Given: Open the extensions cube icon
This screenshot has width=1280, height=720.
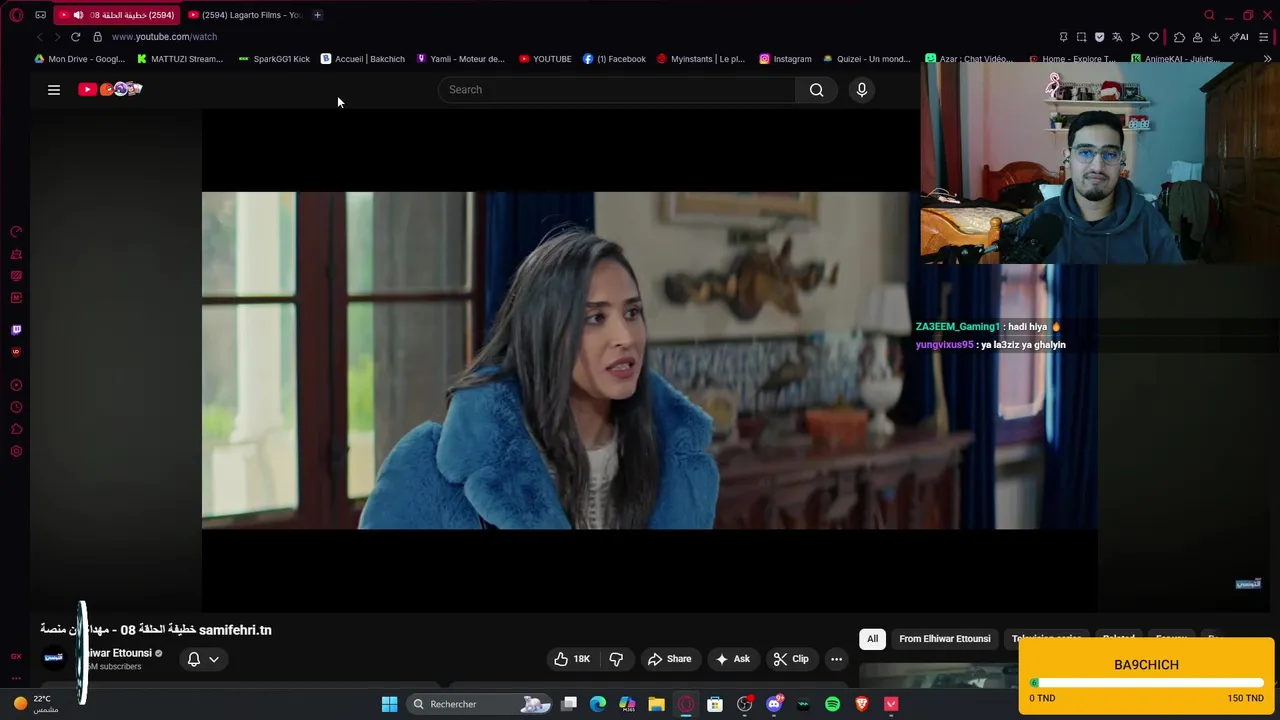Looking at the screenshot, I should [1179, 37].
